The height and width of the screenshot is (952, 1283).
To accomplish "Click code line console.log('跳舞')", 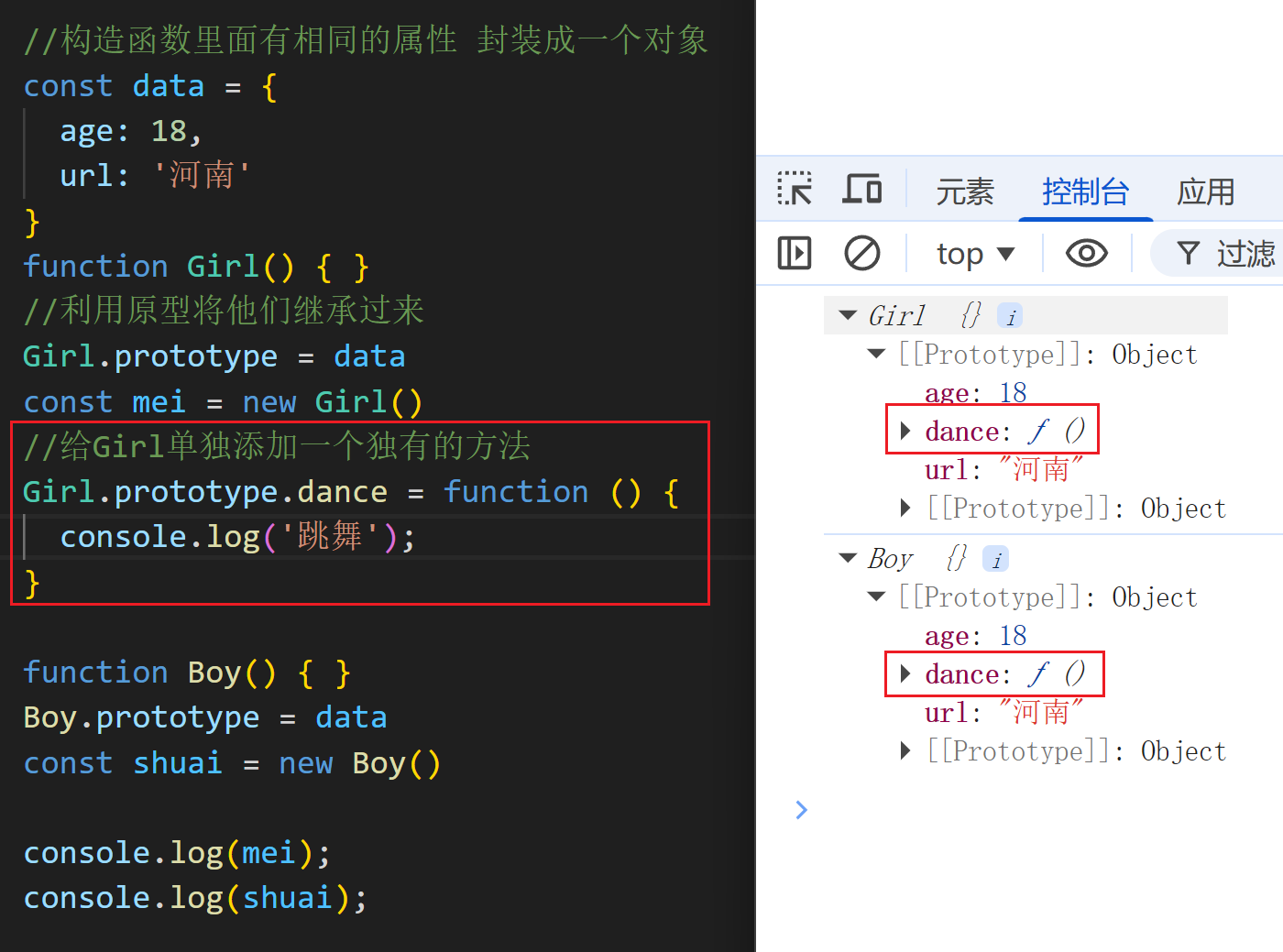I will [x=237, y=537].
